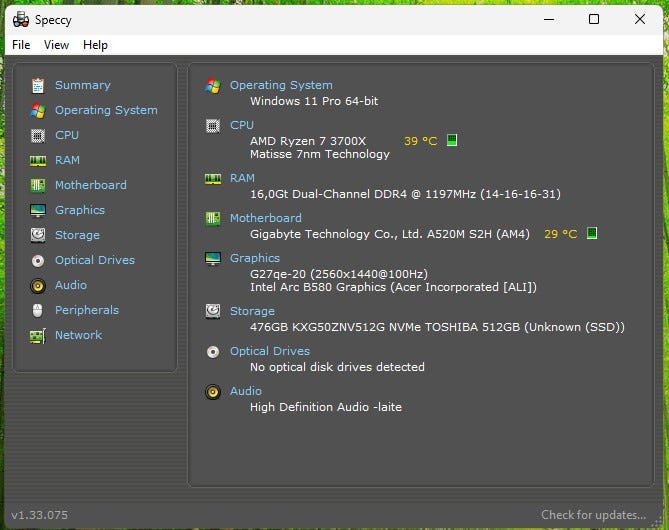Click the green motherboard temperature indicator icon
Image resolution: width=669 pixels, height=530 pixels.
pos(592,233)
